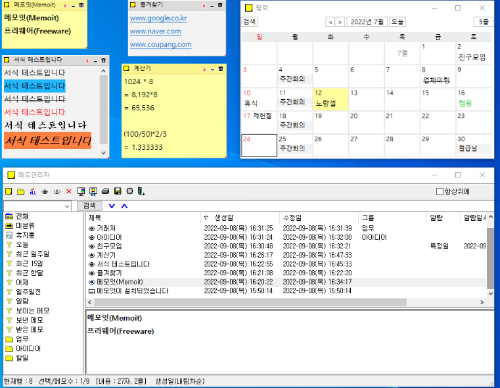Sort by the 수정일 column header
Image resolution: width=500 pixels, height=388 pixels.
[x=319, y=218]
